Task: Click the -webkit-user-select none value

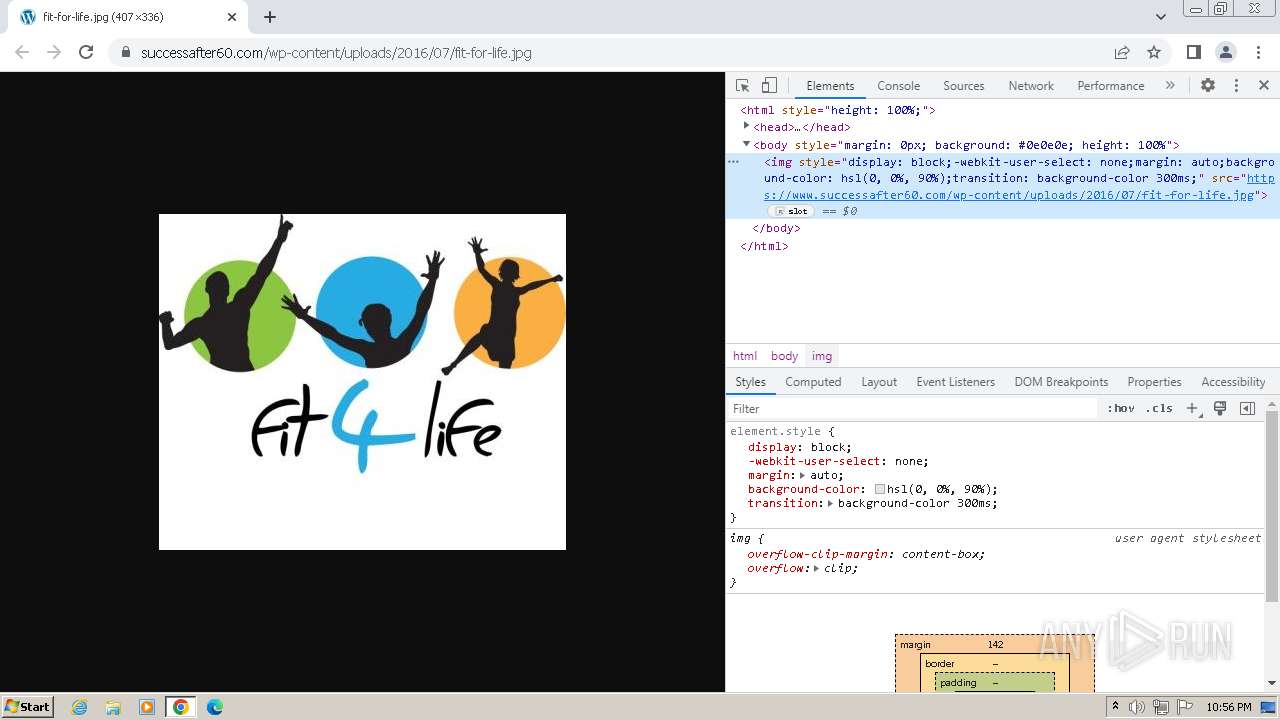Action: click(x=910, y=461)
